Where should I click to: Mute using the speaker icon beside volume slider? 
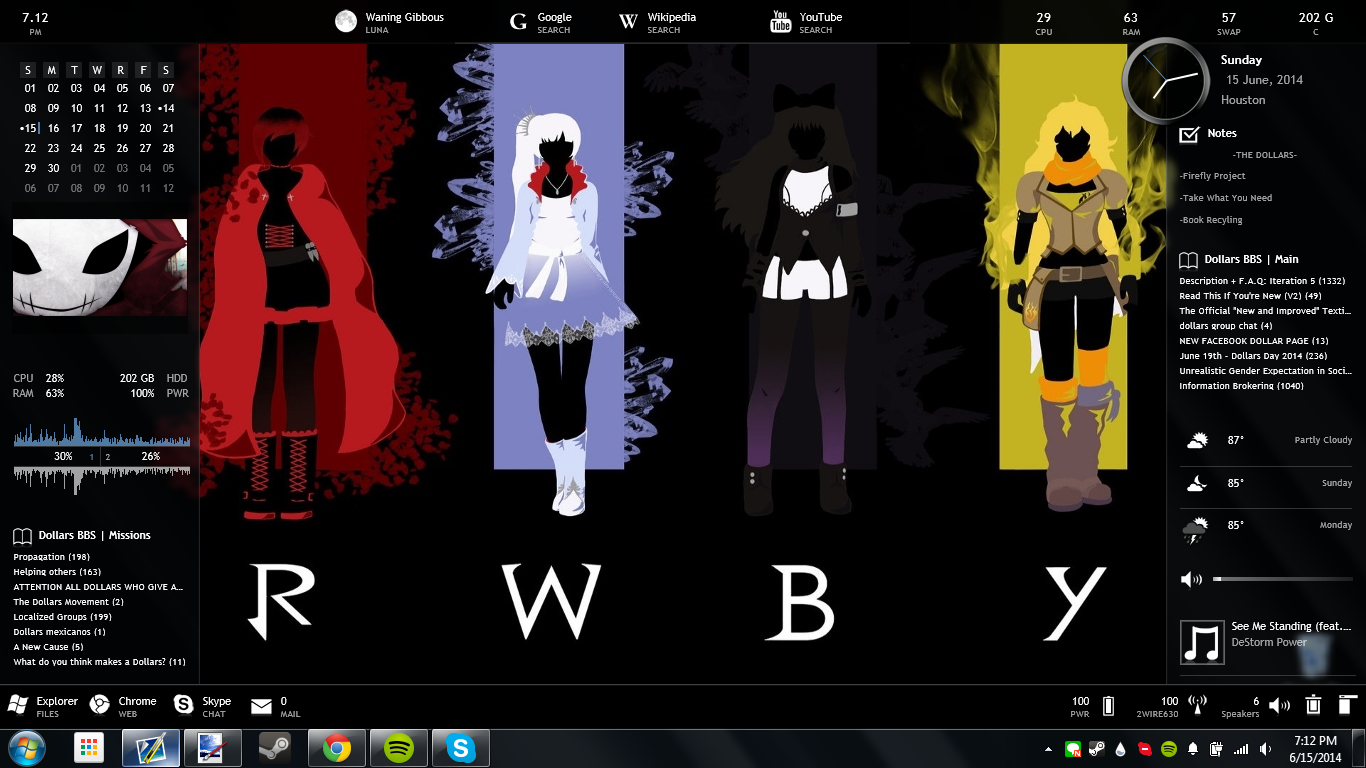(x=1190, y=580)
